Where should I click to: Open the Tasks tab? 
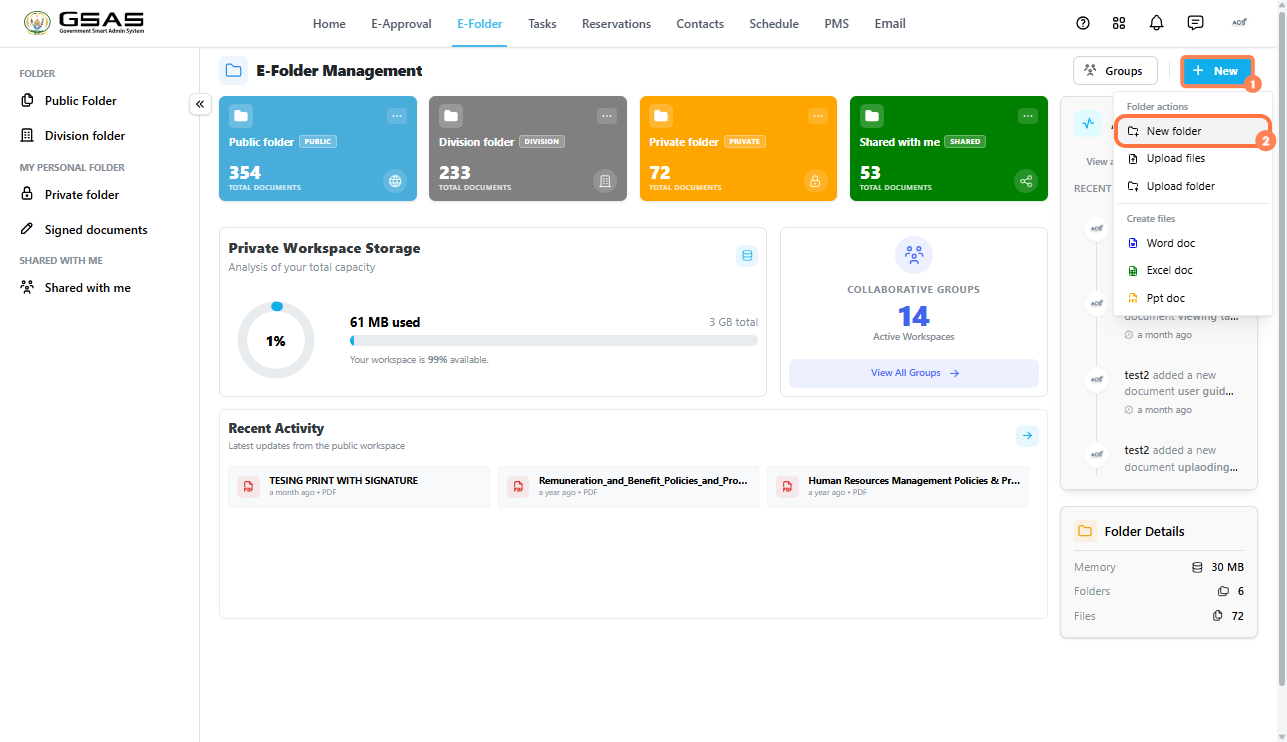542,24
